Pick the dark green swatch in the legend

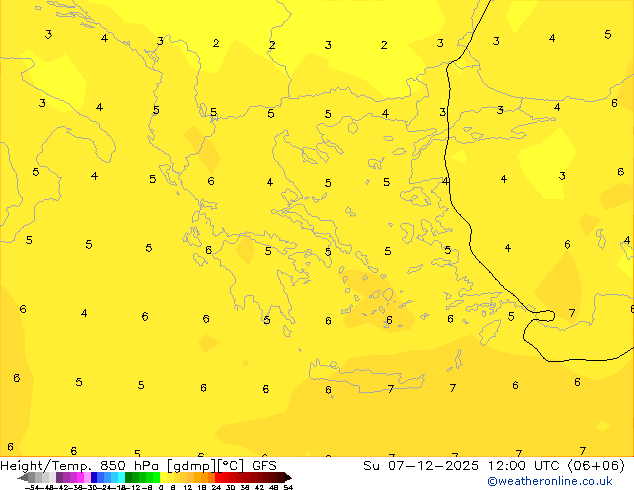click(128, 478)
